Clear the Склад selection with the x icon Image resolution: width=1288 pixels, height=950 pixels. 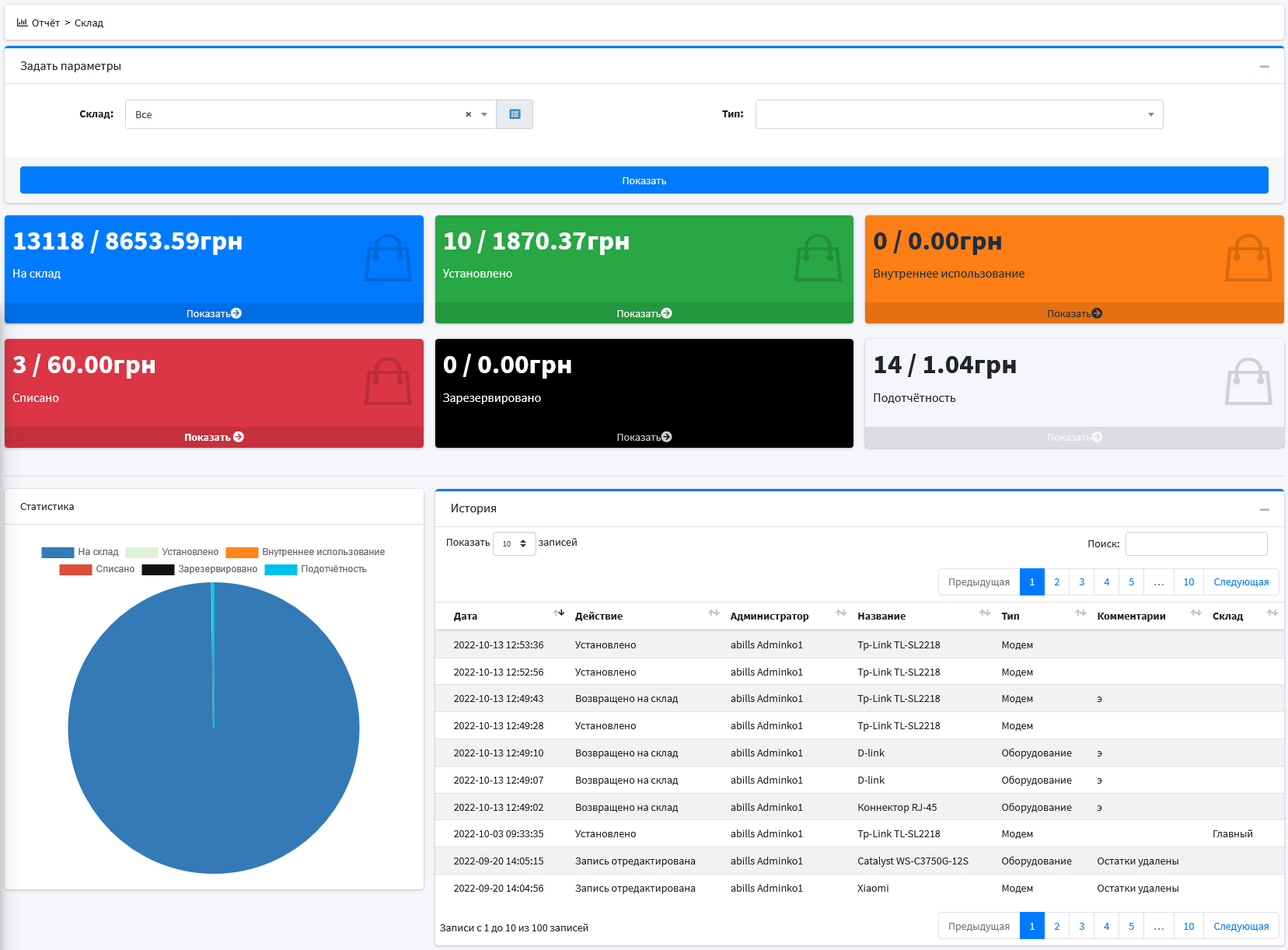(x=468, y=114)
